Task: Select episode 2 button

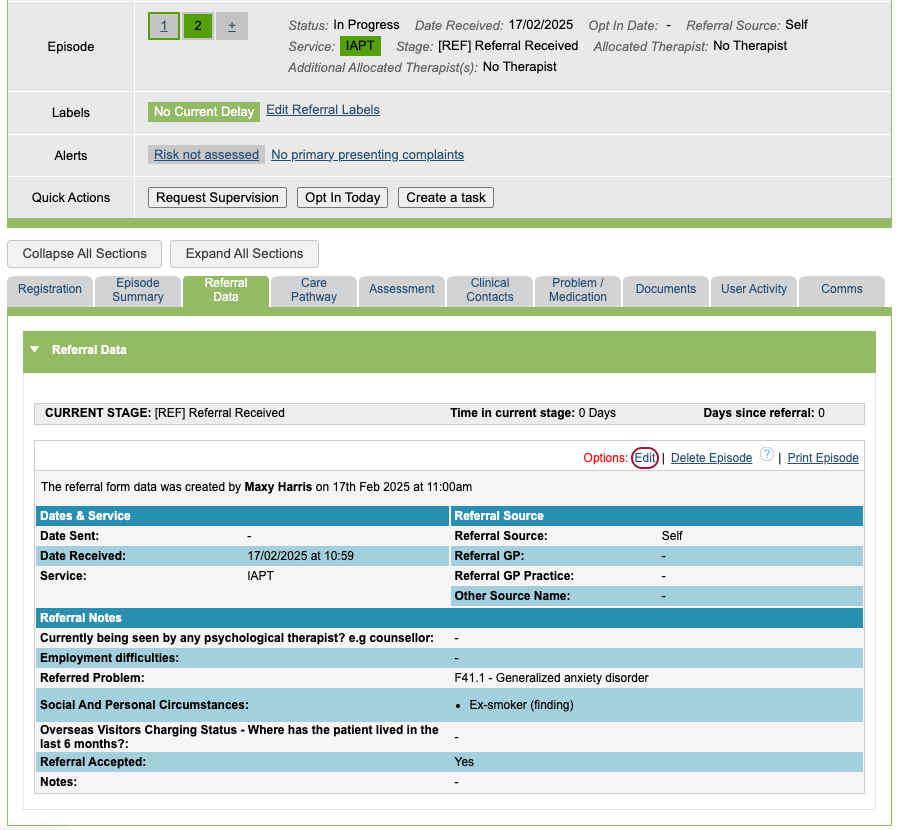Action: [197, 26]
